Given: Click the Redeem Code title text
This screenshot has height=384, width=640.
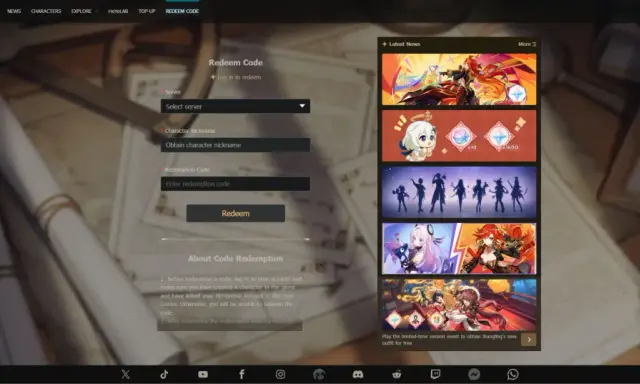Looking at the screenshot, I should tap(236, 62).
